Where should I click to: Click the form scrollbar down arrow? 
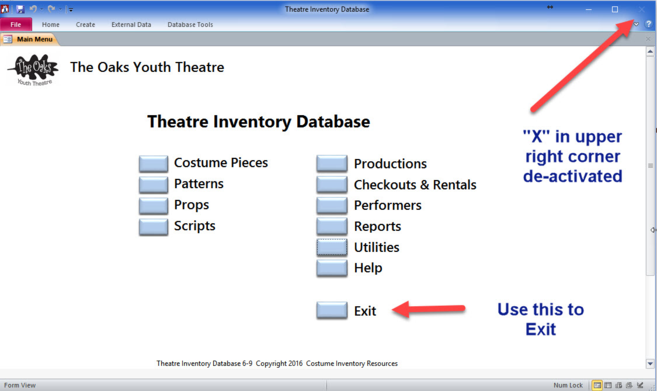(x=650, y=364)
